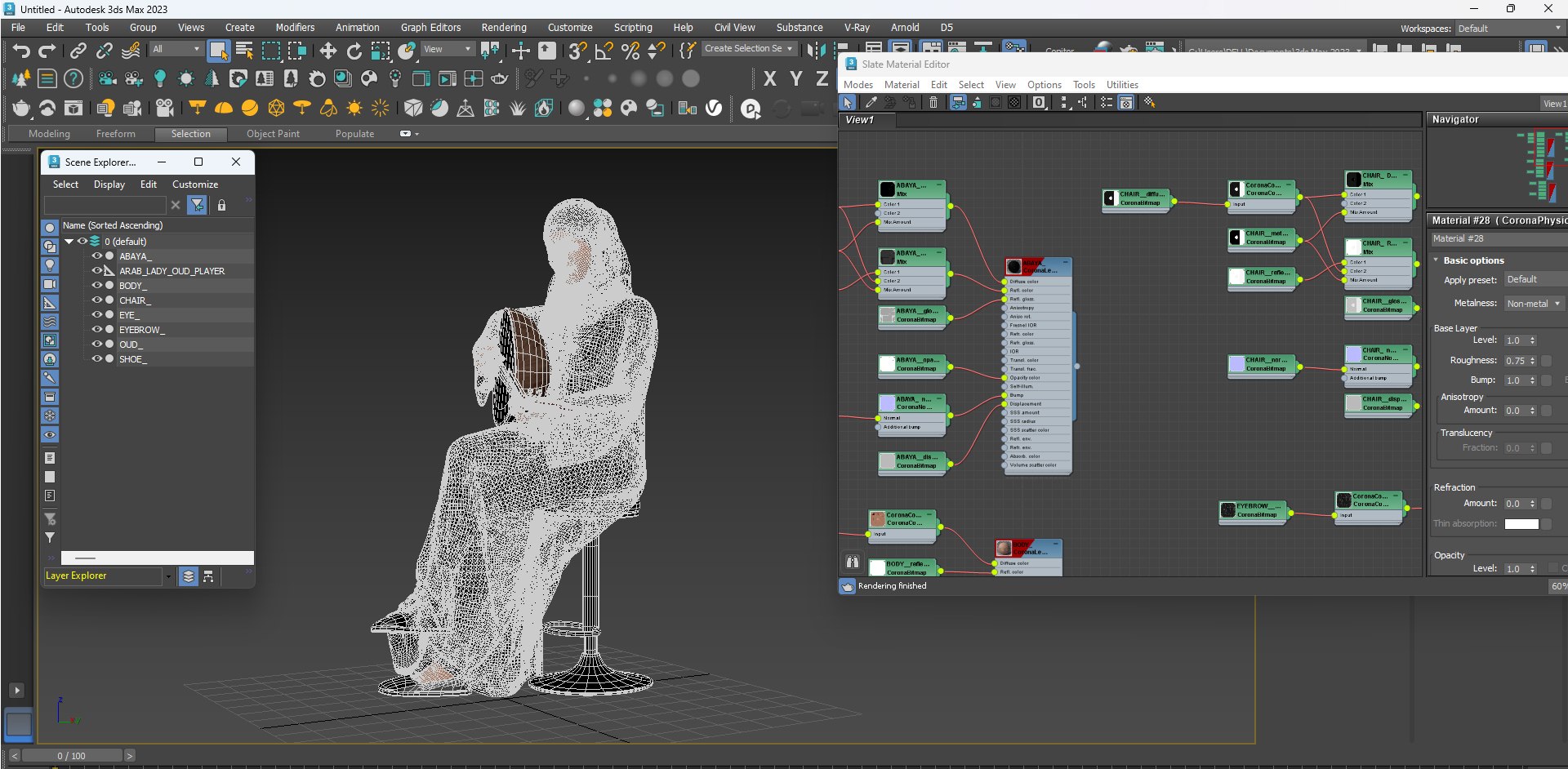Select the ARAB_LADY_OUD_PLAYER item
The image size is (1568, 769).
[x=171, y=270]
